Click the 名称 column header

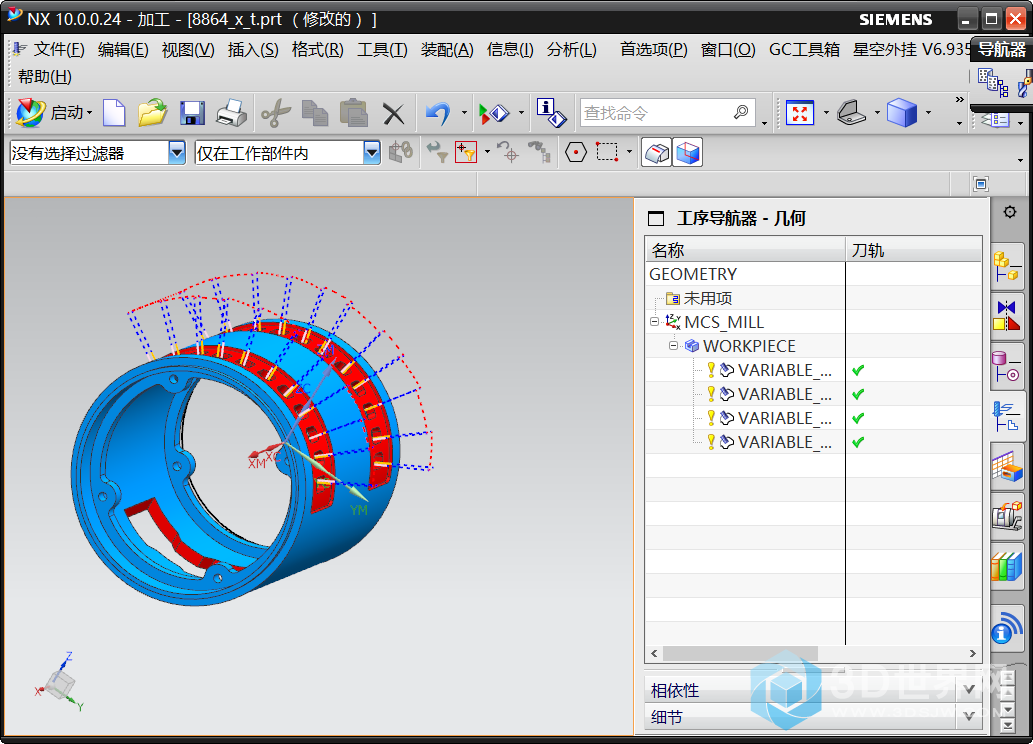745,250
